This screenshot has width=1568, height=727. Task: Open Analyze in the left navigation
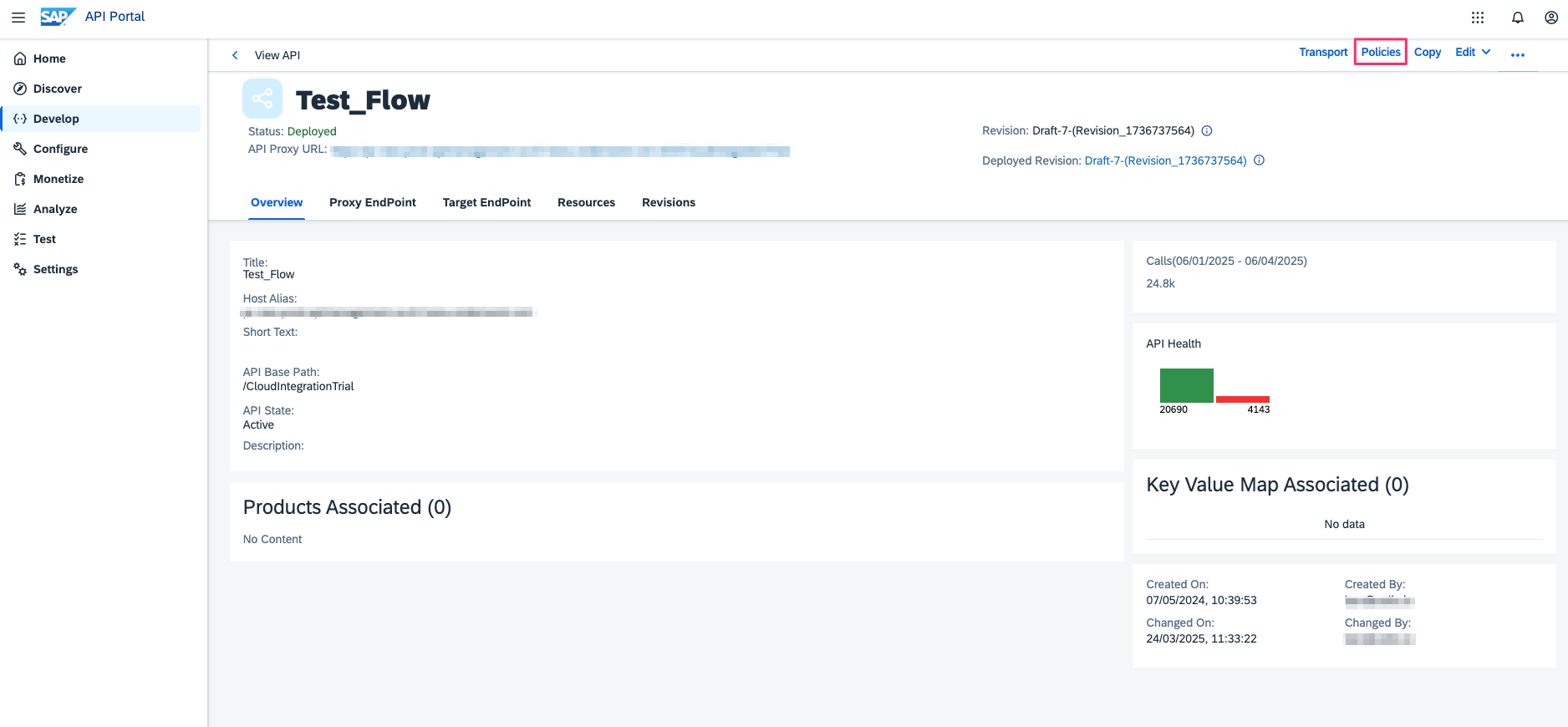(55, 209)
